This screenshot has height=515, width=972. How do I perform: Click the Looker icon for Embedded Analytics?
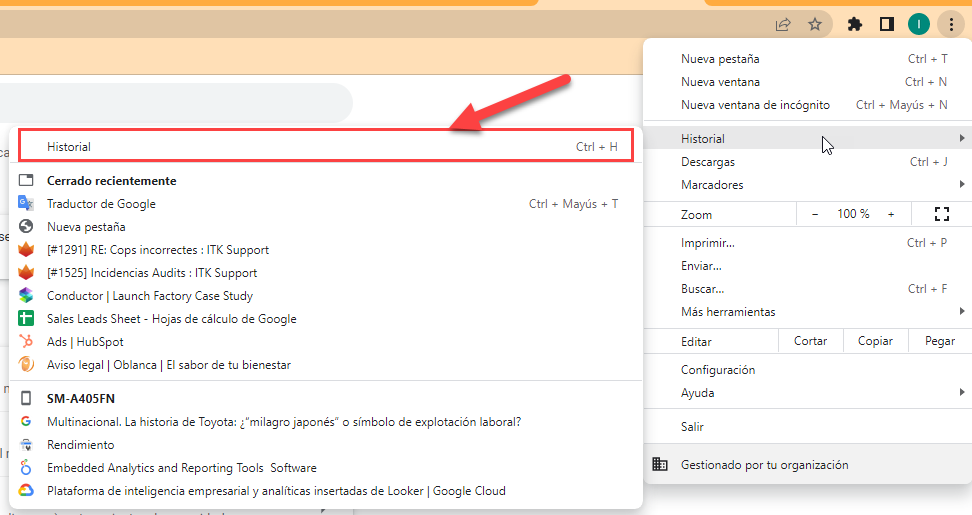[26, 467]
